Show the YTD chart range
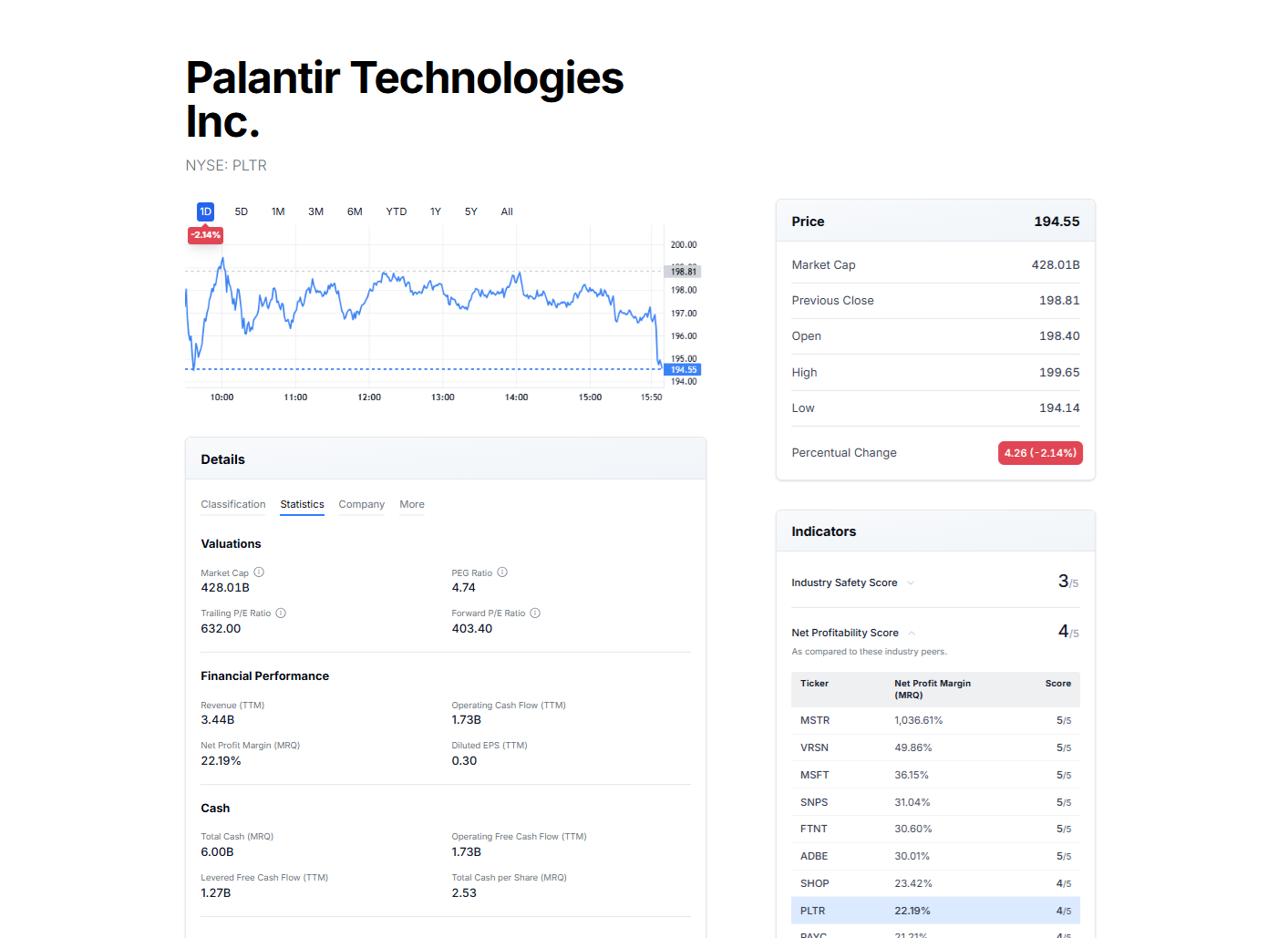This screenshot has height=938, width=1288. point(397,212)
